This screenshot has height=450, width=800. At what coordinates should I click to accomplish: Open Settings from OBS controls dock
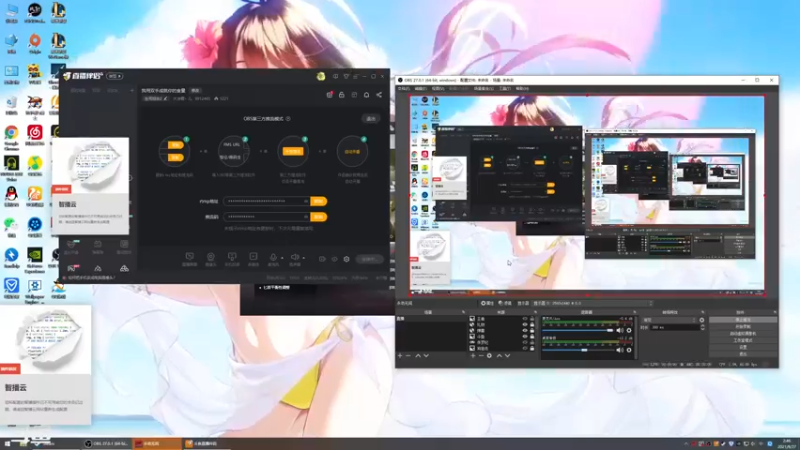(x=743, y=347)
